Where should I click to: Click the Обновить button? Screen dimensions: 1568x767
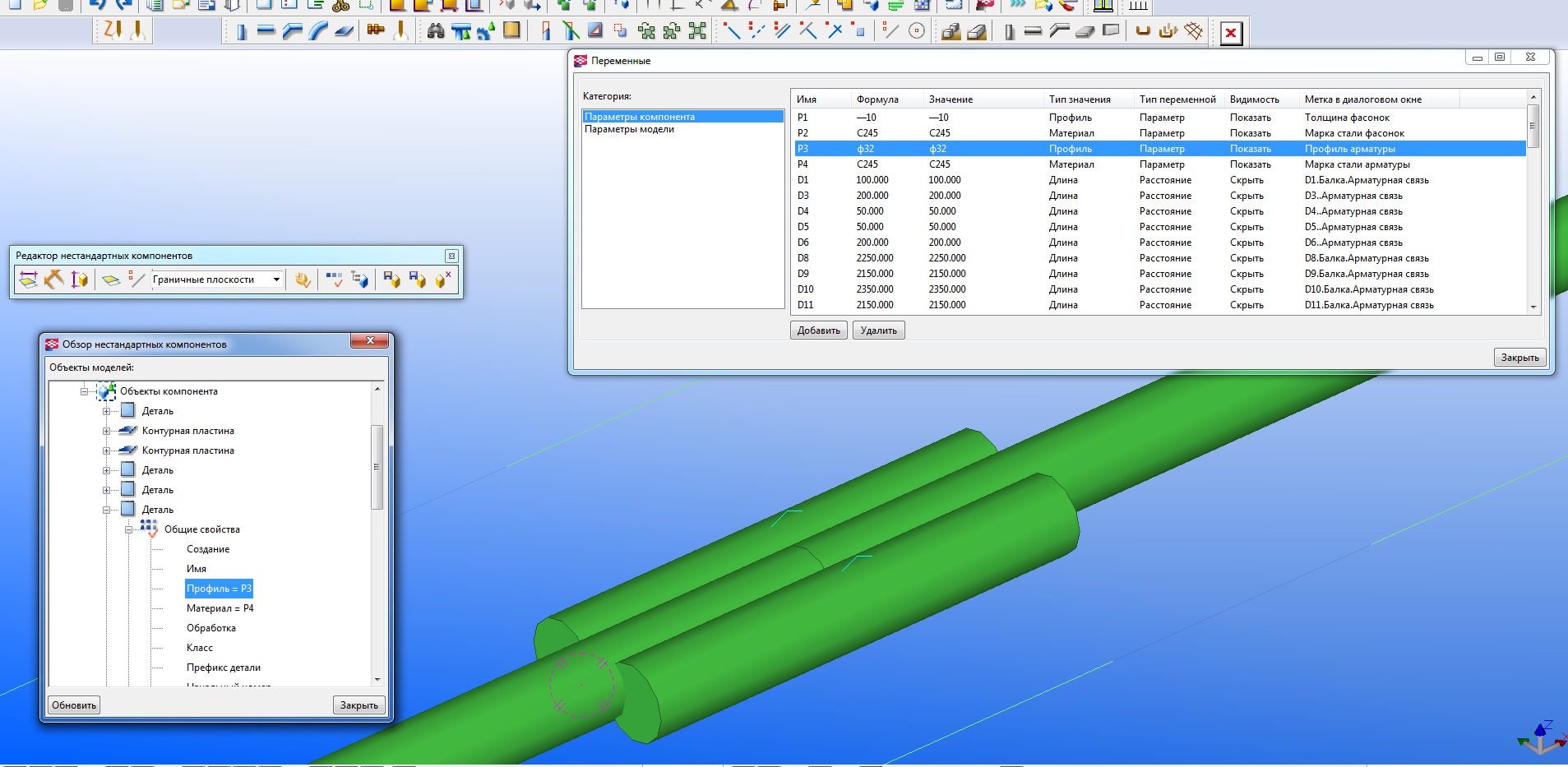74,705
